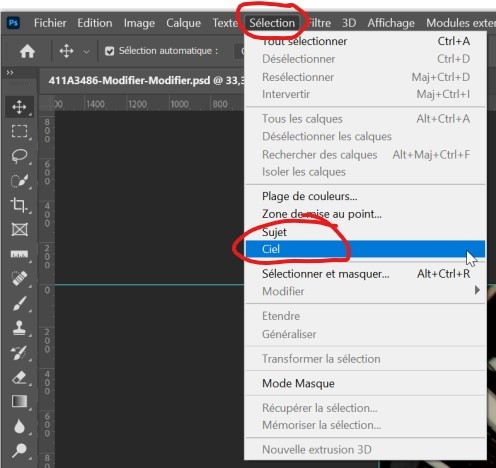Click the Généraliser menu entry
The height and width of the screenshot is (468, 496).
pyautogui.click(x=365, y=334)
